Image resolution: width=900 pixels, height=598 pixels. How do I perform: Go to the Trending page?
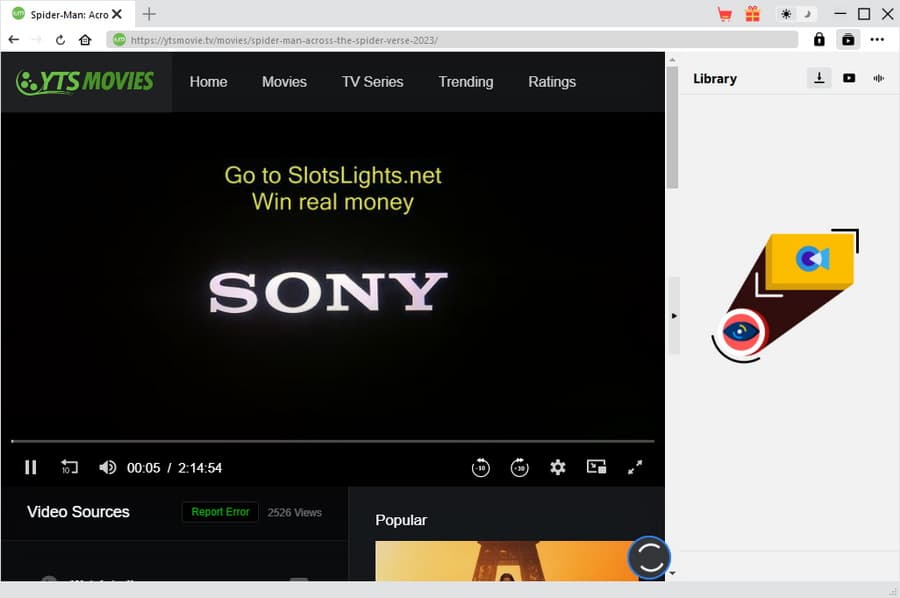tap(465, 82)
